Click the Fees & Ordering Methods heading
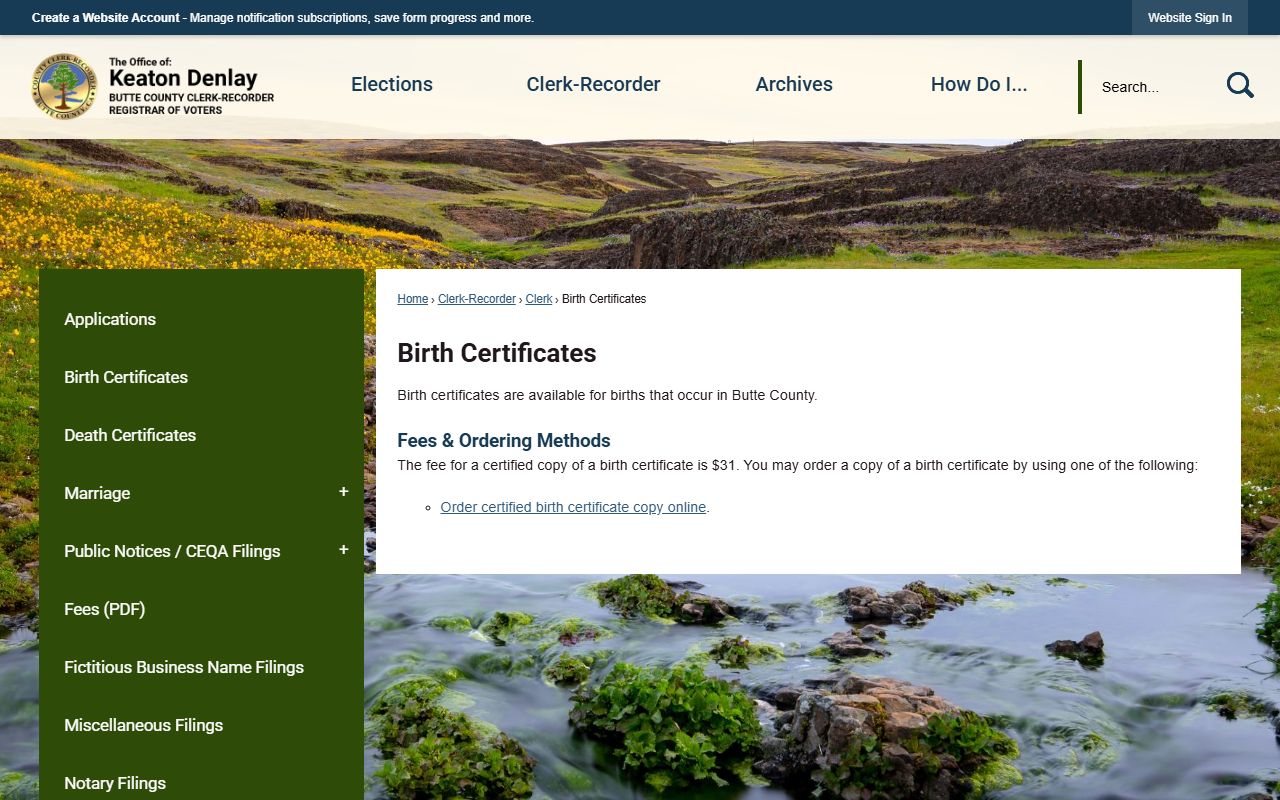This screenshot has height=800, width=1280. click(504, 440)
